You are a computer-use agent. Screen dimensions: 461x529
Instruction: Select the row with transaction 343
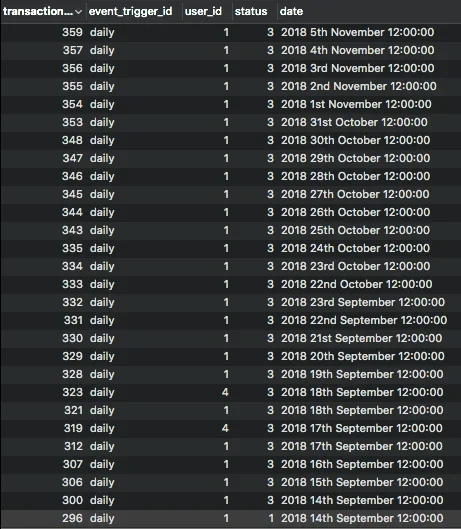pyautogui.click(x=230, y=230)
